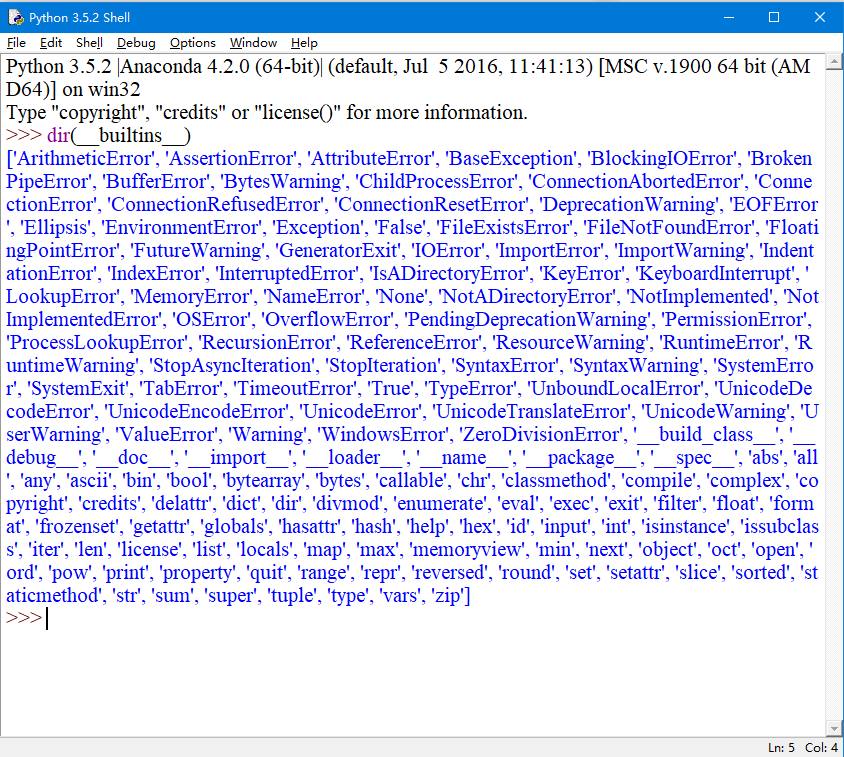Screen dimensions: 844x757
Task: Open the Options menu
Action: 193,43
